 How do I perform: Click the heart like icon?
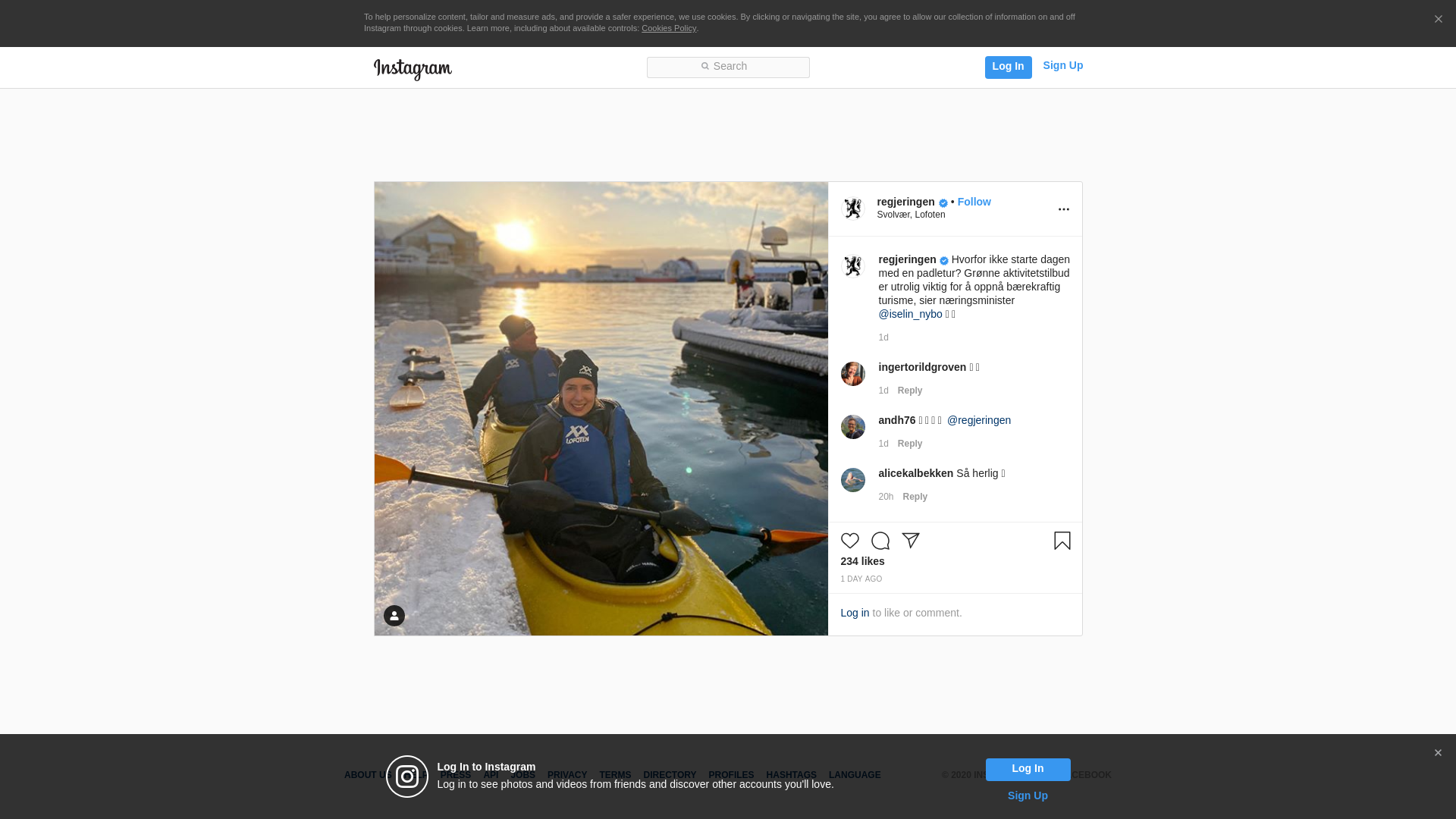click(x=849, y=541)
